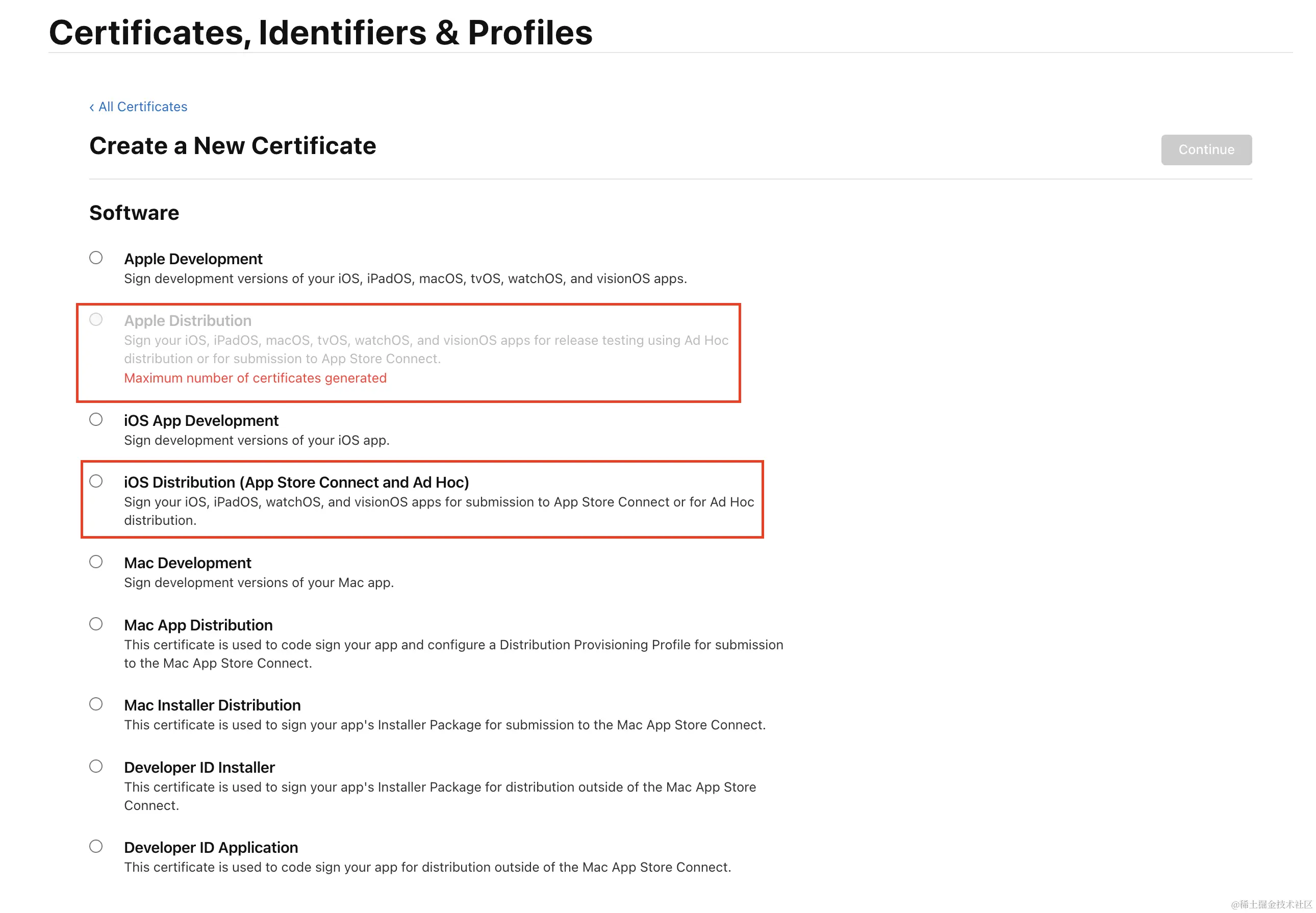Click the 'Create a New Certificate' heading
This screenshot has width=1316, height=913.
point(233,146)
